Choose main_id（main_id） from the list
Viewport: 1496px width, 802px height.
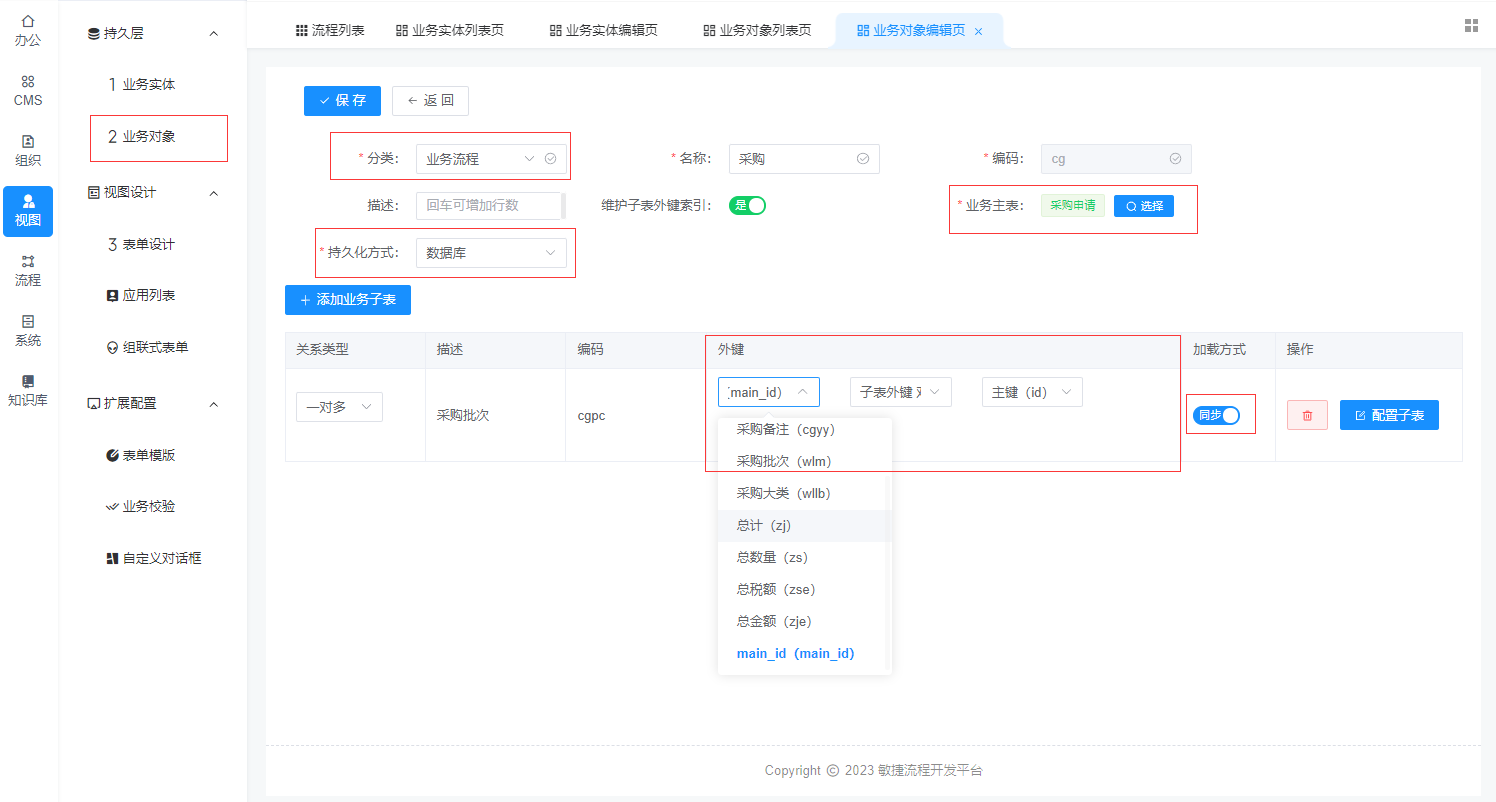pyautogui.click(x=803, y=653)
